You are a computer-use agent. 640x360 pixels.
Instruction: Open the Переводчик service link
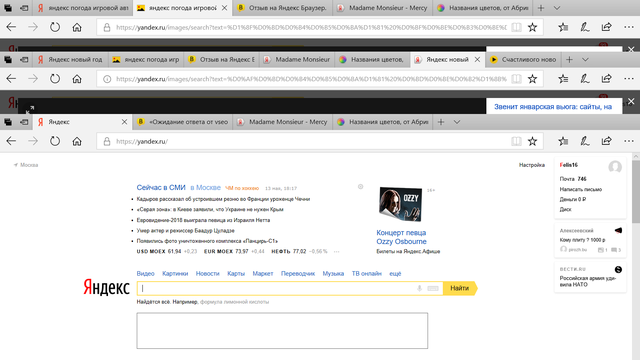tap(298, 273)
